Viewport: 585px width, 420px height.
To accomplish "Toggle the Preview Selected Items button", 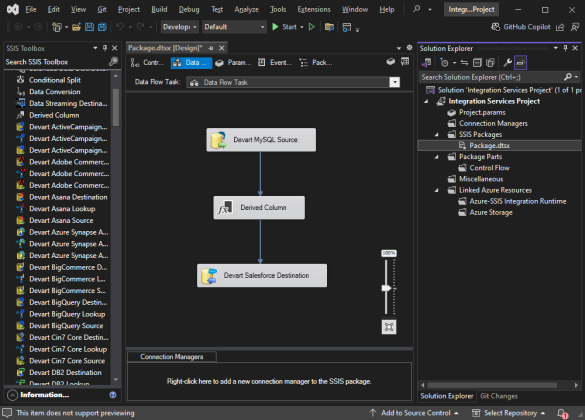I will point(520,63).
